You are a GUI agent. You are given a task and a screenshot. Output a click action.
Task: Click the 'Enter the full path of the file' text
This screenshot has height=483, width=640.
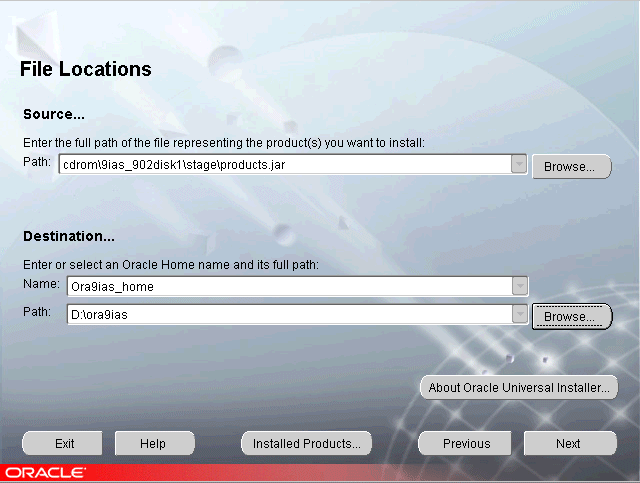(x=224, y=142)
